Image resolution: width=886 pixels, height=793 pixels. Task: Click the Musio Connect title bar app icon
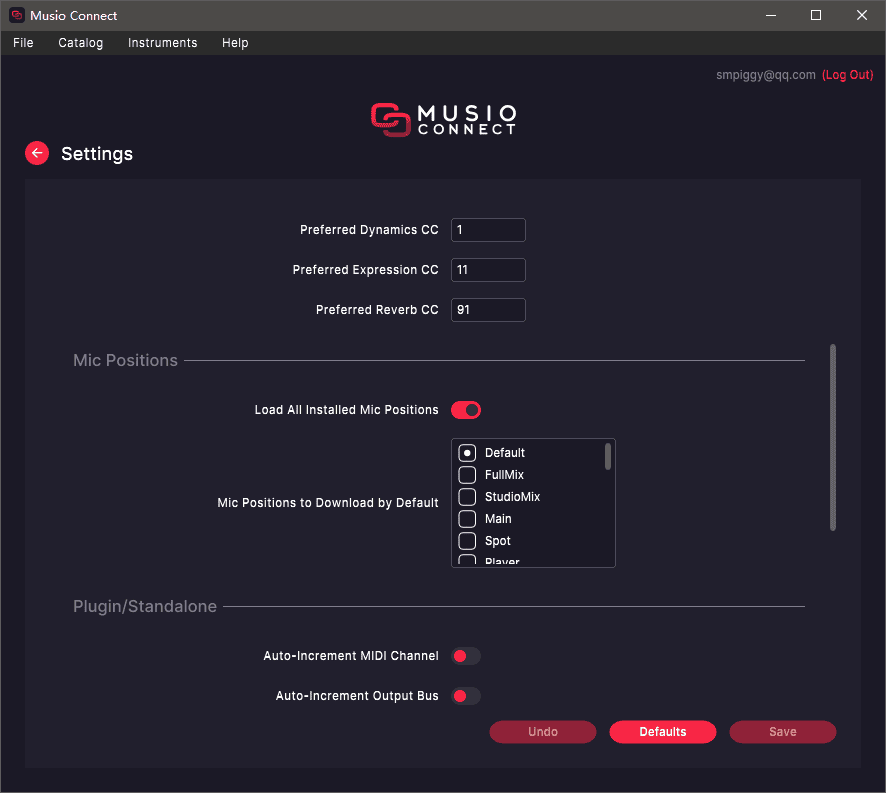pyautogui.click(x=17, y=15)
